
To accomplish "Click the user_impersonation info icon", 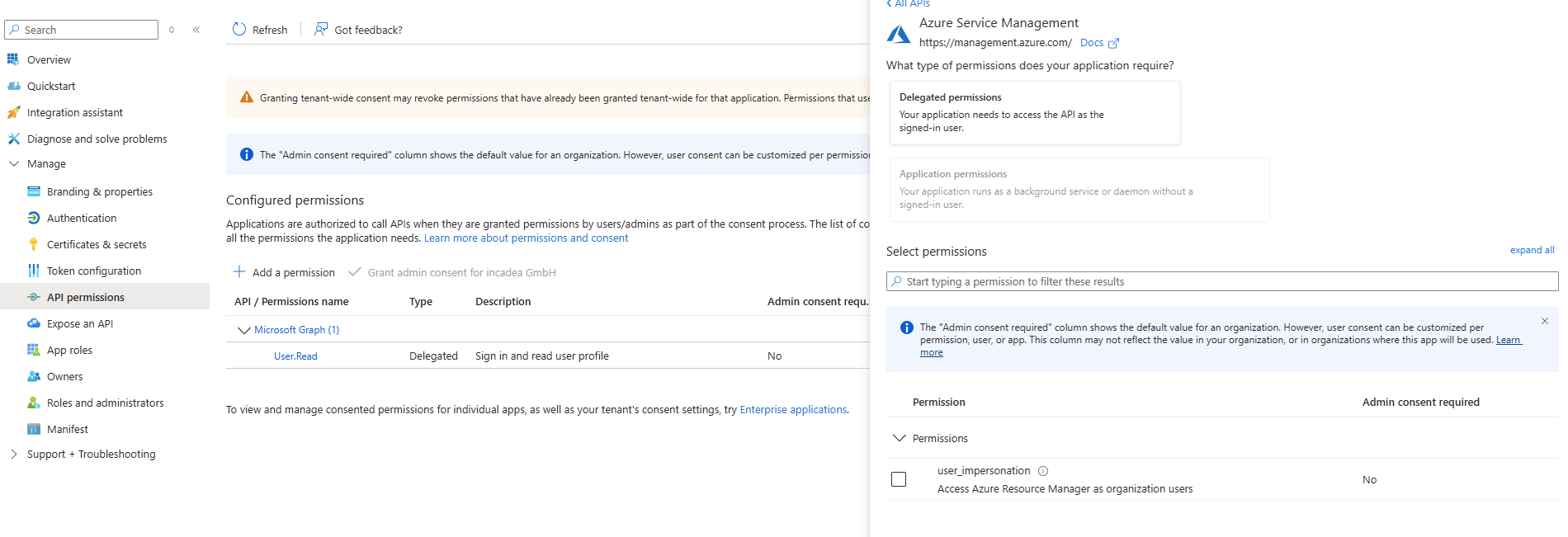I will point(1043,471).
